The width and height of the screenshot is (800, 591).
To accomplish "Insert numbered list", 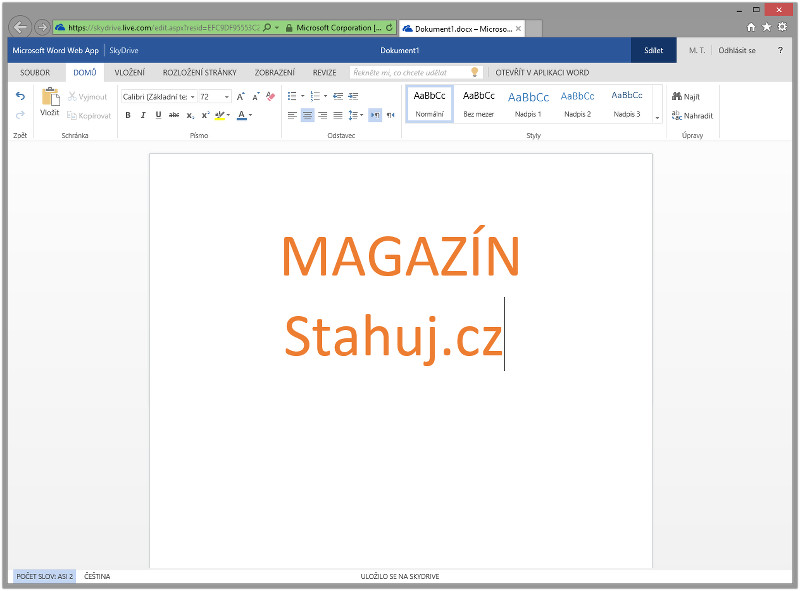I will (x=315, y=96).
